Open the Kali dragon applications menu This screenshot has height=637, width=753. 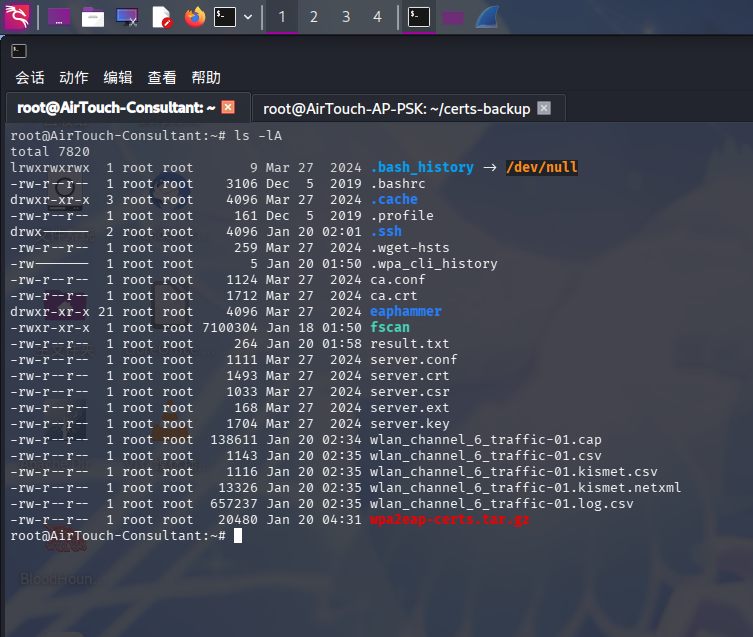click(x=17, y=17)
